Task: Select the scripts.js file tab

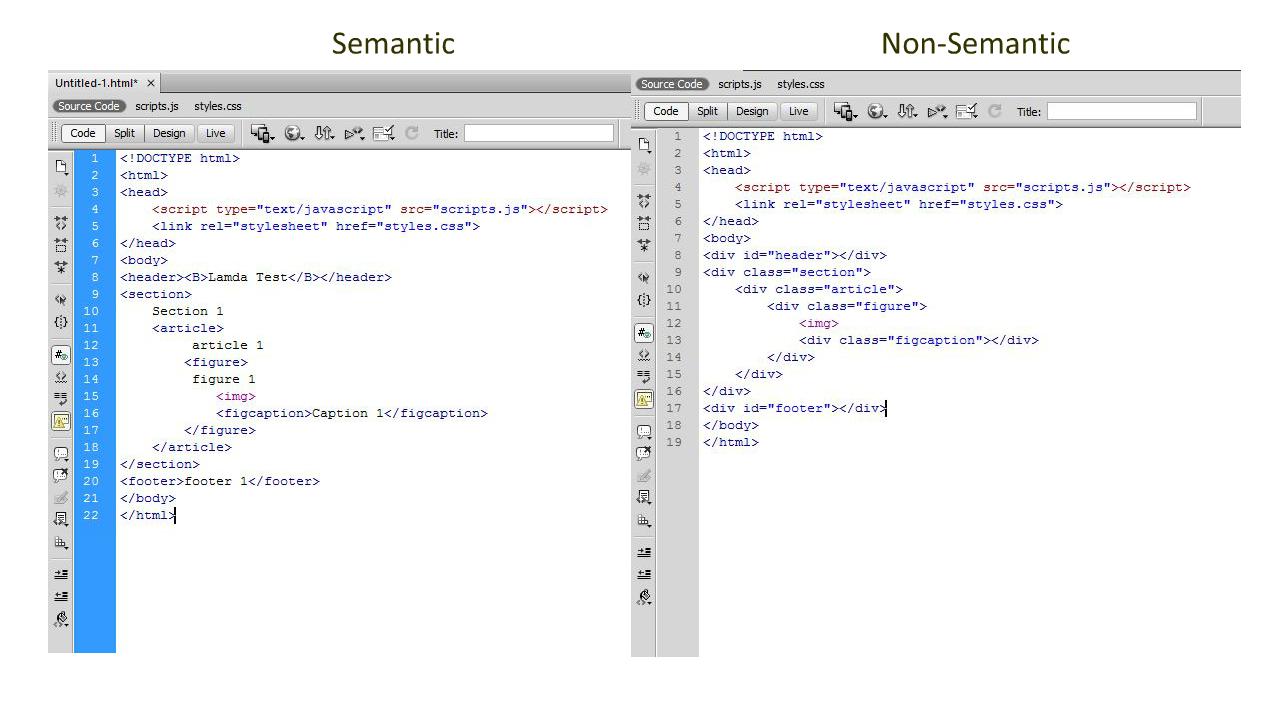Action: point(157,106)
